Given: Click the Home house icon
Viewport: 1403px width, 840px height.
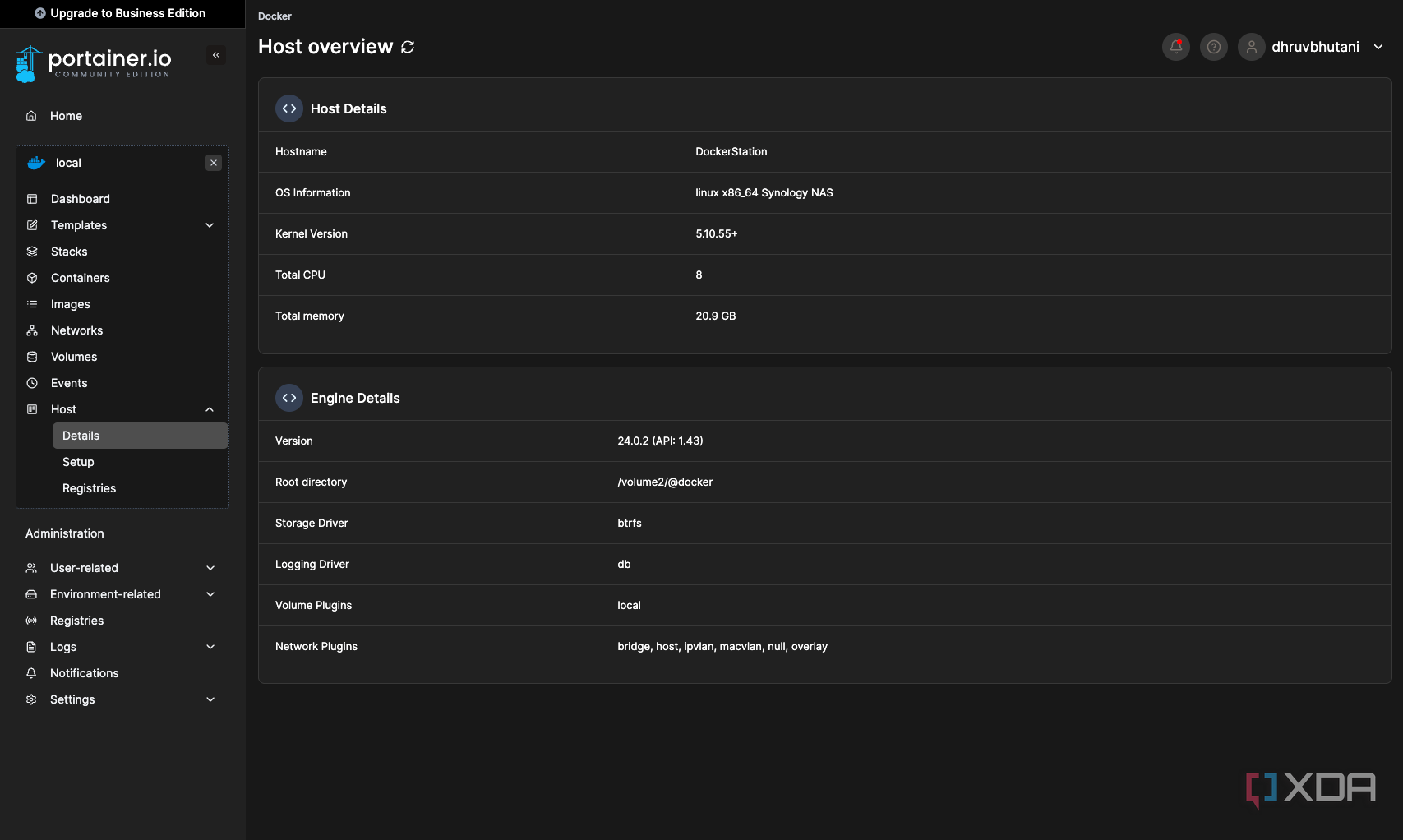Looking at the screenshot, I should tap(31, 116).
